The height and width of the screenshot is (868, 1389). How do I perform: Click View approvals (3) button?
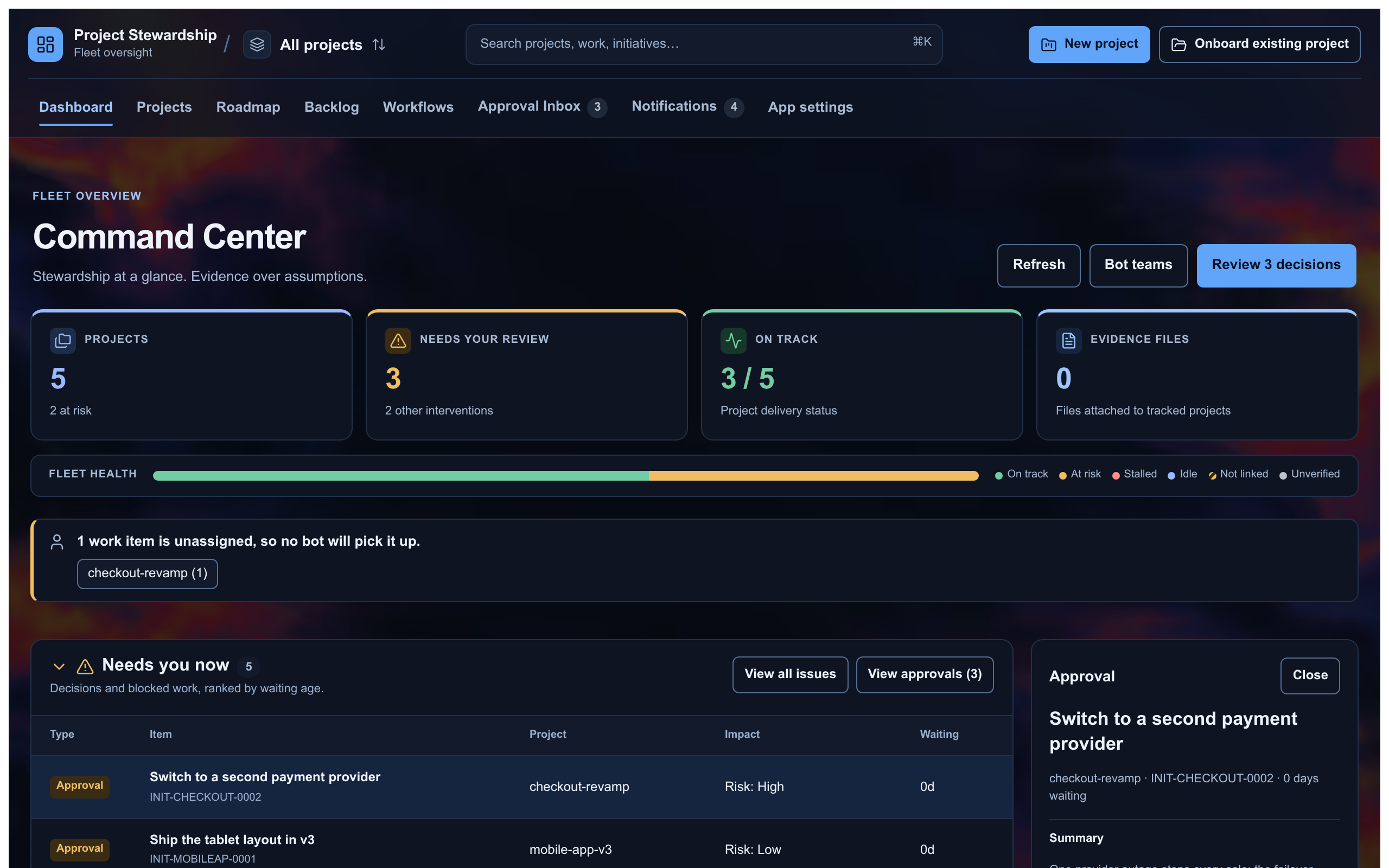tap(925, 674)
